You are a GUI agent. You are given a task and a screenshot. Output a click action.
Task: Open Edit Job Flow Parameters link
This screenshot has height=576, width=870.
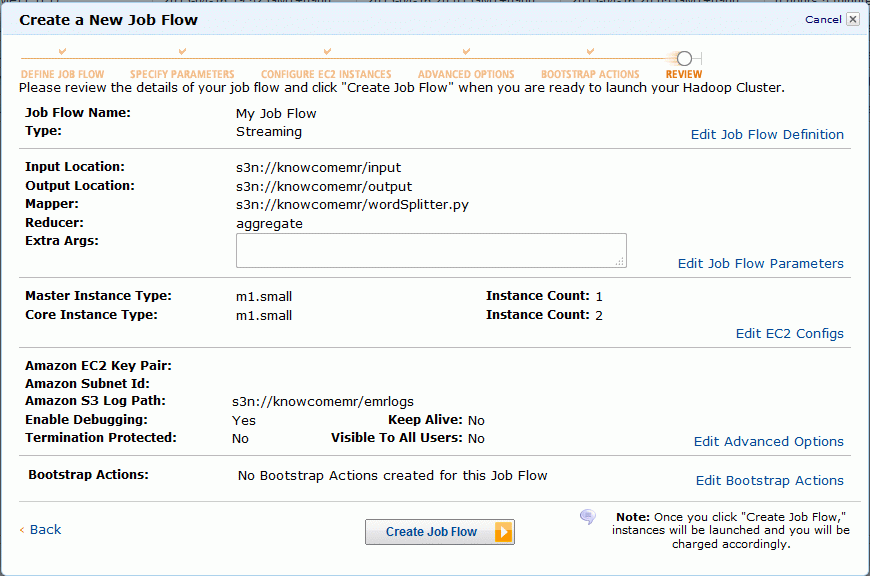pyautogui.click(x=760, y=264)
